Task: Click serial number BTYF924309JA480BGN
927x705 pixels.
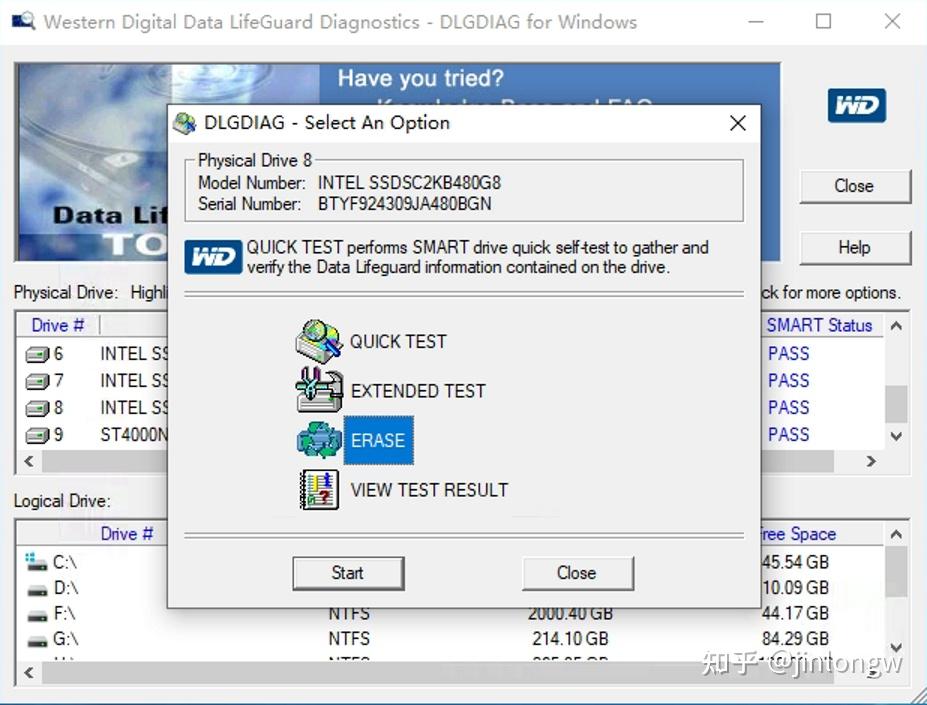Action: point(404,204)
